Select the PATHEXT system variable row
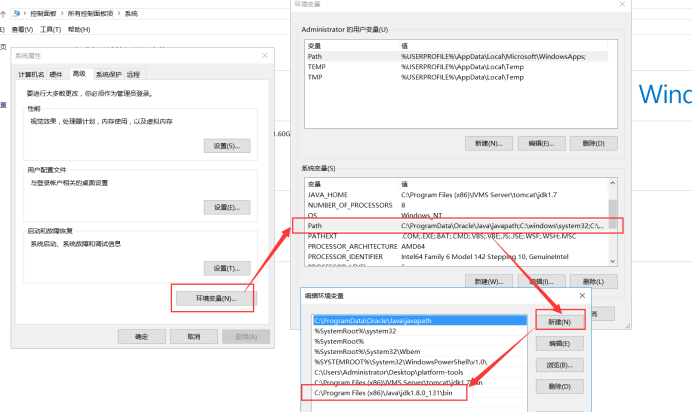 (456, 236)
